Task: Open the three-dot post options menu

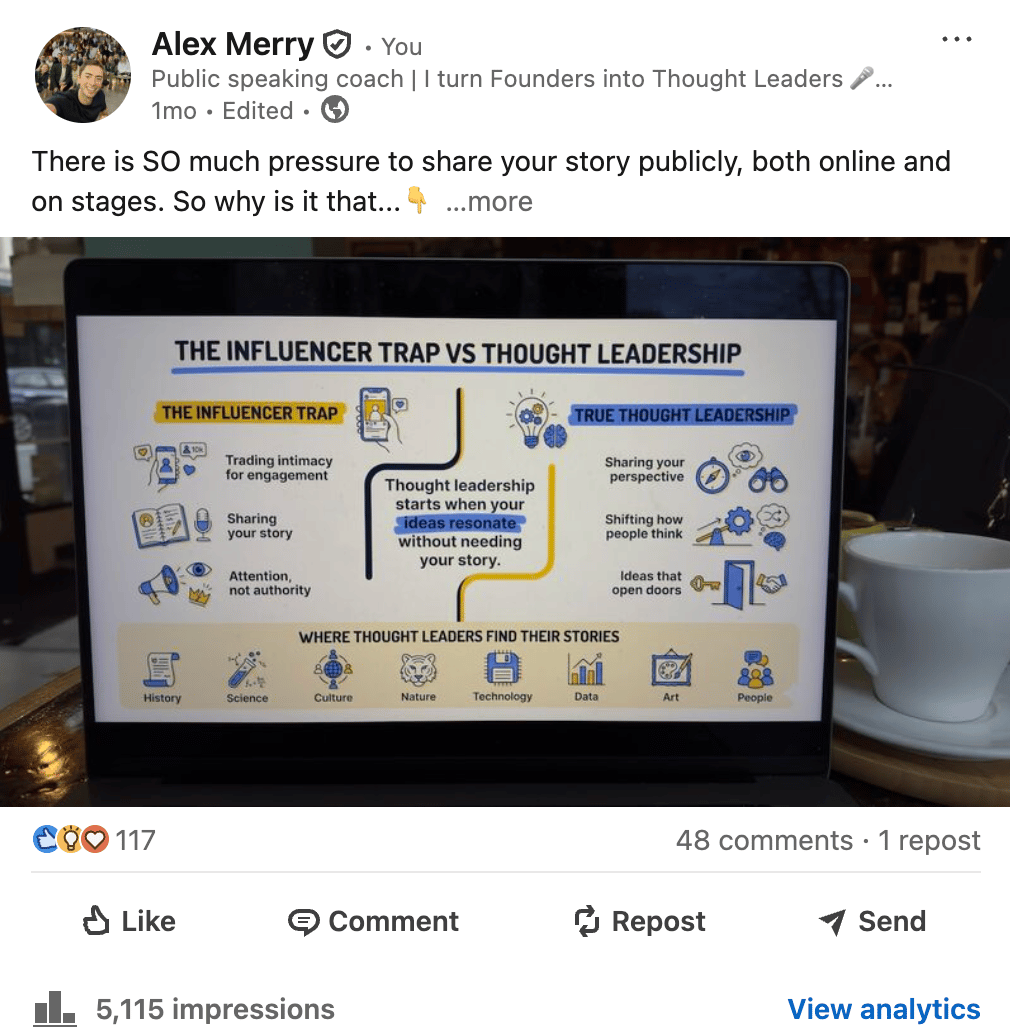Action: click(x=957, y=40)
